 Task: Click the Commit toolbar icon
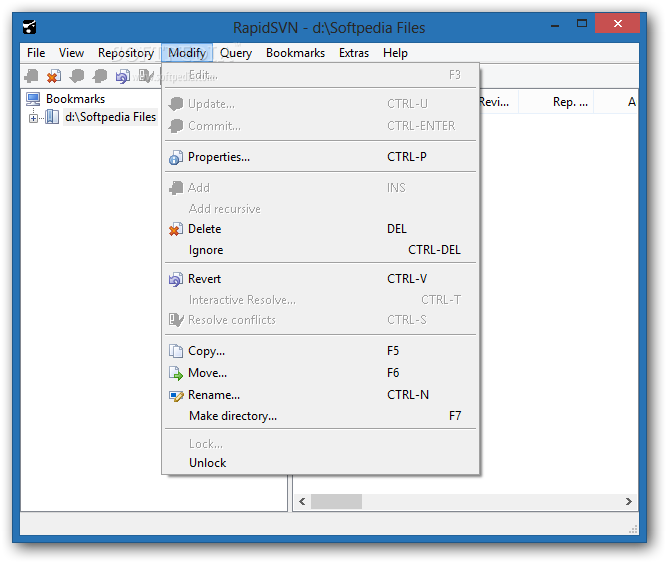coord(100,76)
